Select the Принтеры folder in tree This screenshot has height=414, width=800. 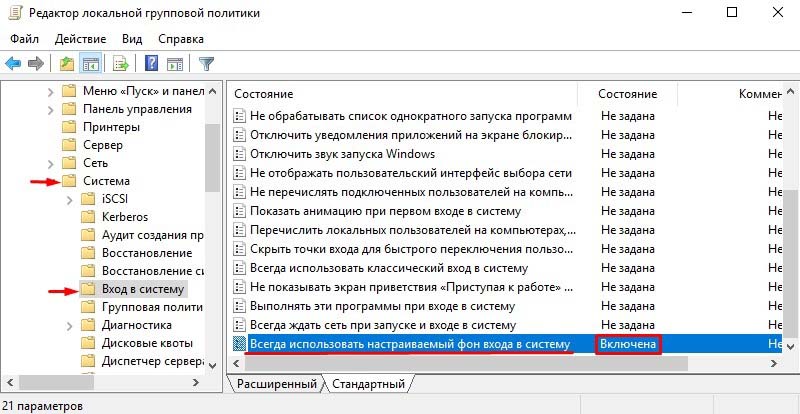coord(114,127)
